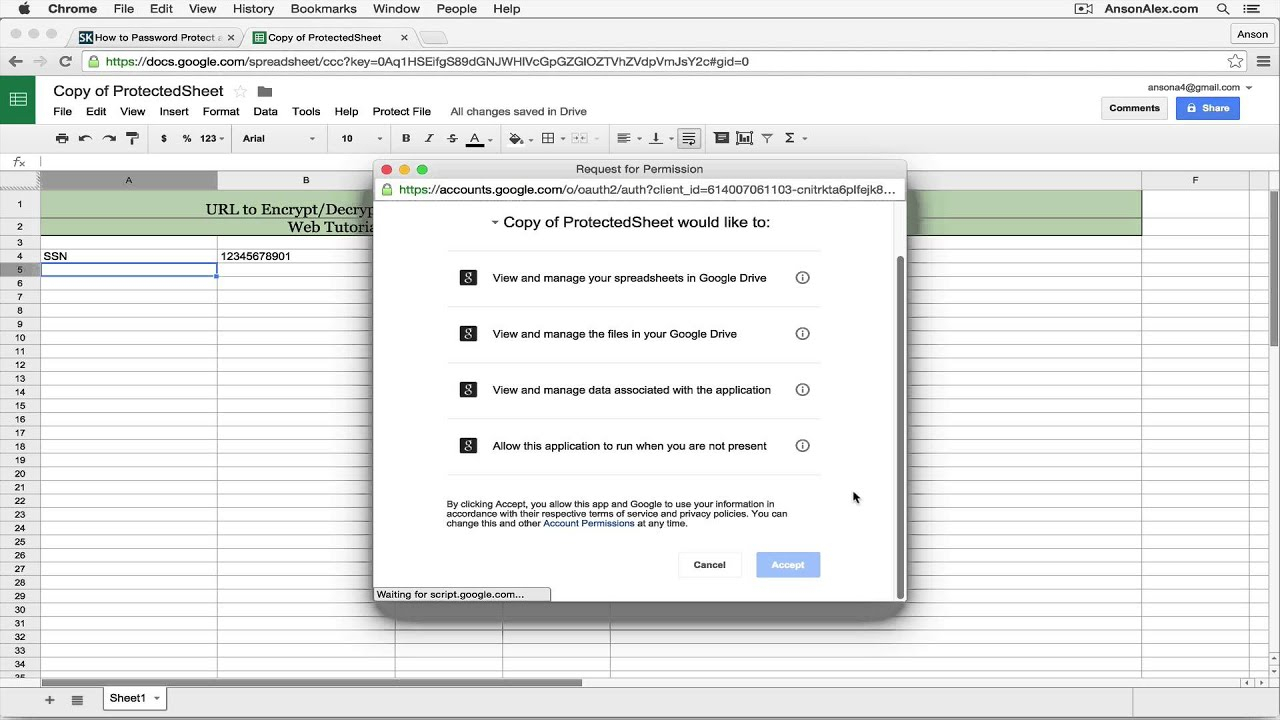The width and height of the screenshot is (1280, 720).
Task: Click the Cancel button in the permission dialog
Action: click(x=709, y=564)
